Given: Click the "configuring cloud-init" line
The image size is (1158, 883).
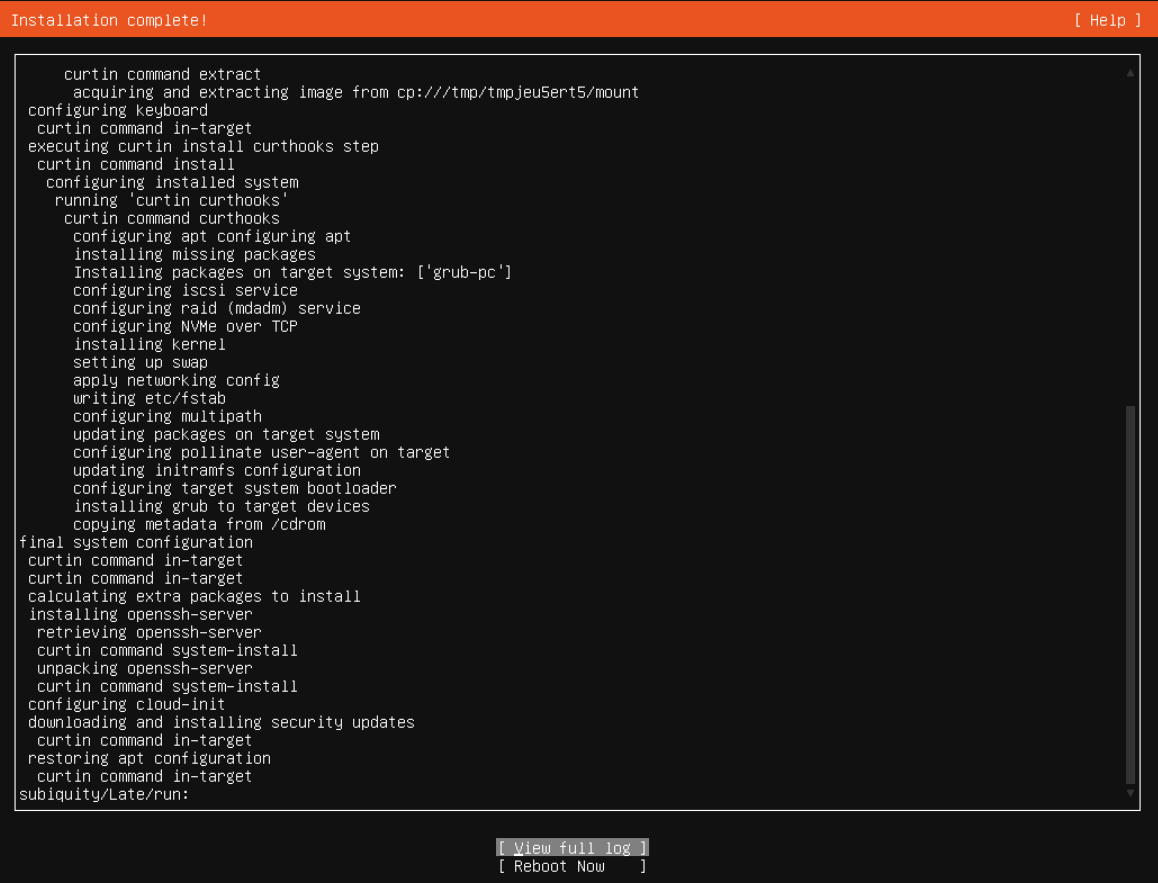Looking at the screenshot, I should pyautogui.click(x=126, y=704).
